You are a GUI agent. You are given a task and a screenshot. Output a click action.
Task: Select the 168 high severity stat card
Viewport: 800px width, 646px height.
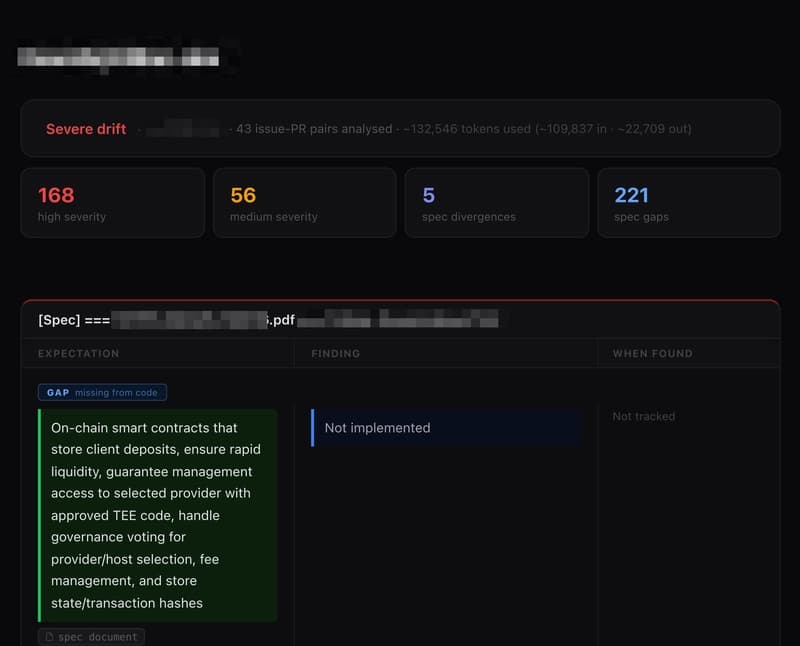[112, 203]
